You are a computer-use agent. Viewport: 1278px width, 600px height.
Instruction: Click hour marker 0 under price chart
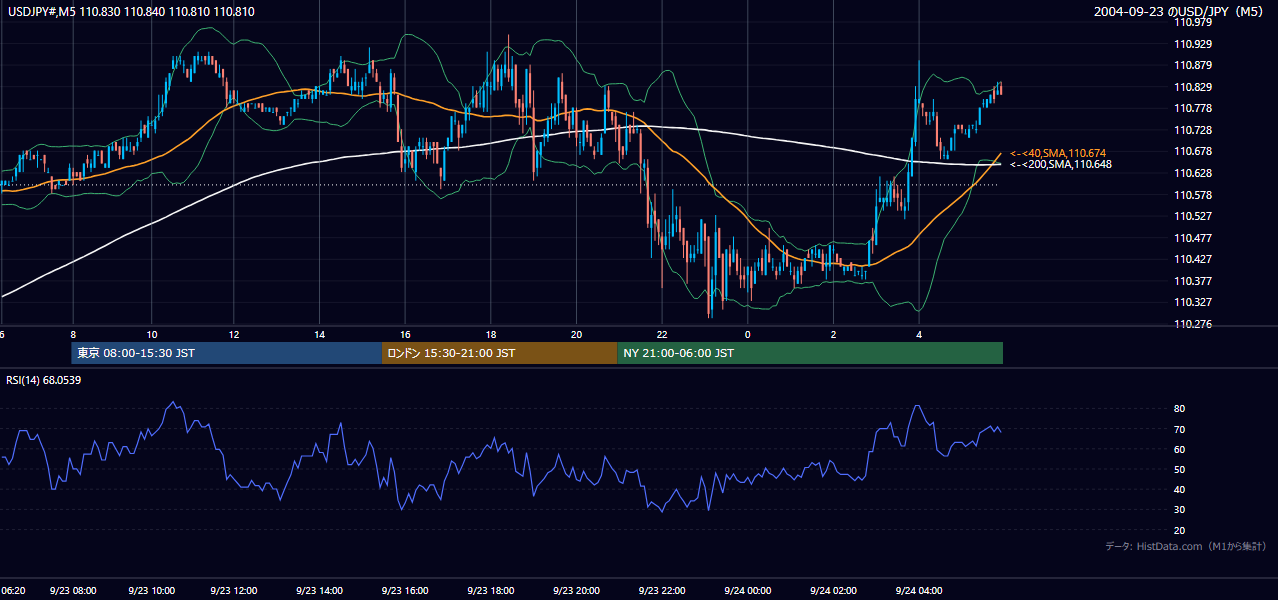[747, 334]
